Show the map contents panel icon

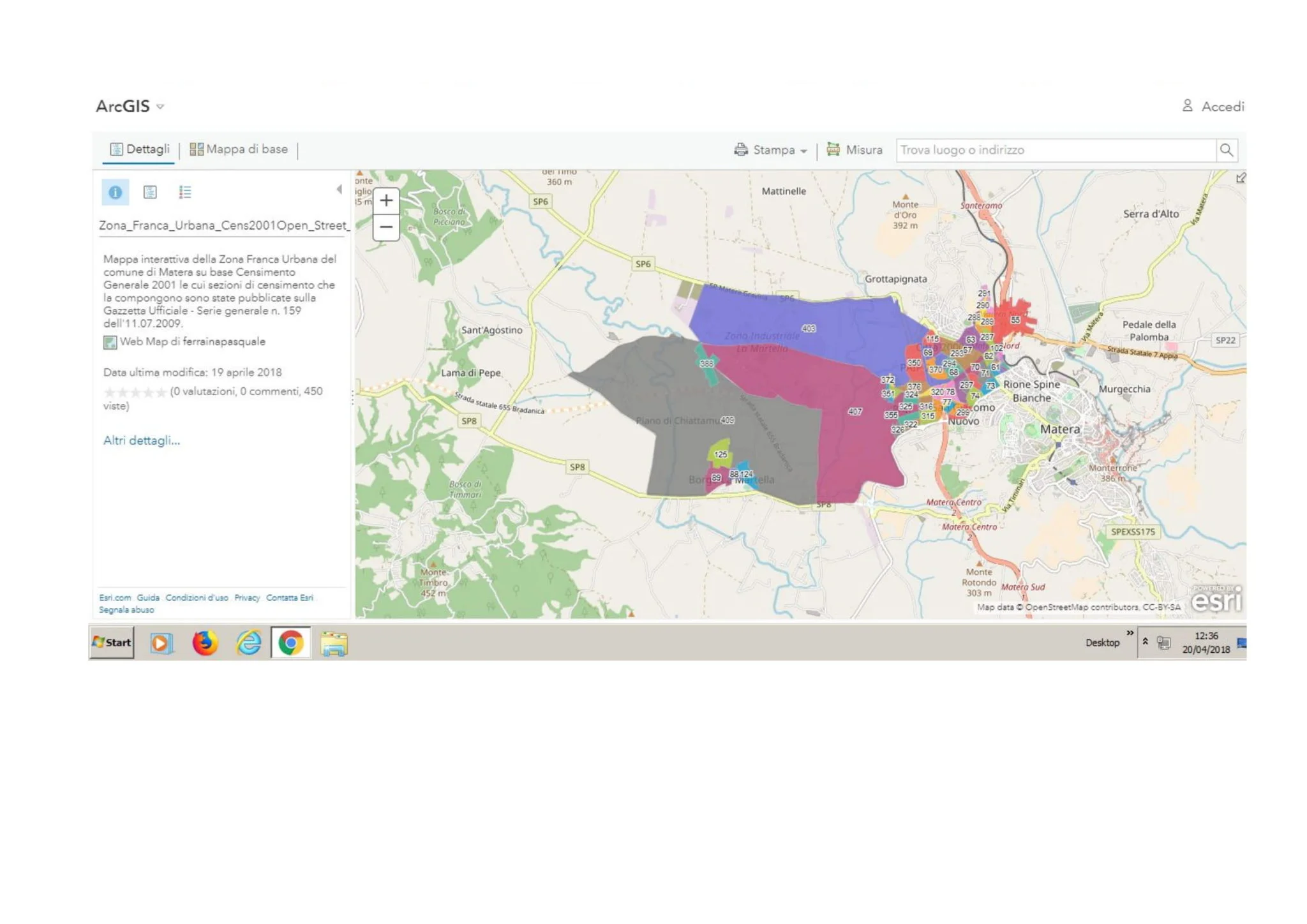pos(150,192)
